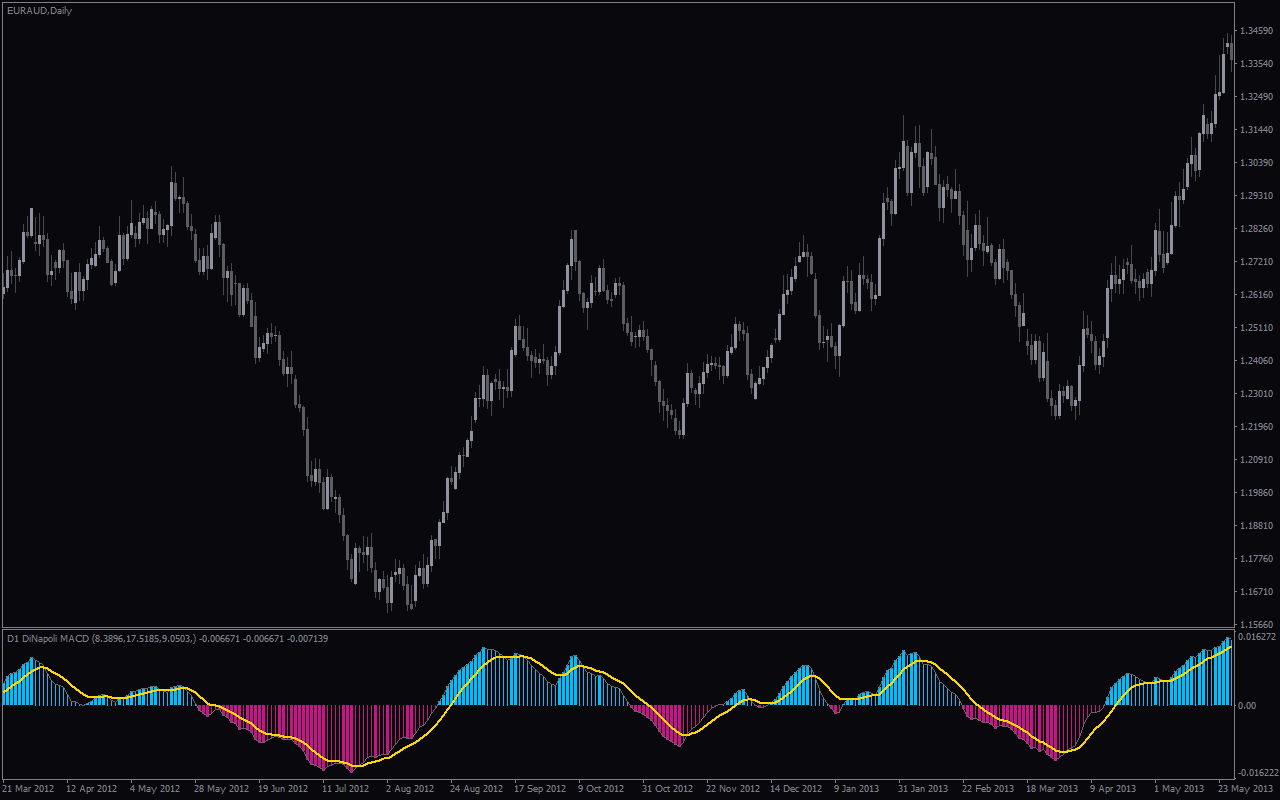Click the 1.31440 price scale label
The image size is (1280, 800).
(x=1256, y=130)
